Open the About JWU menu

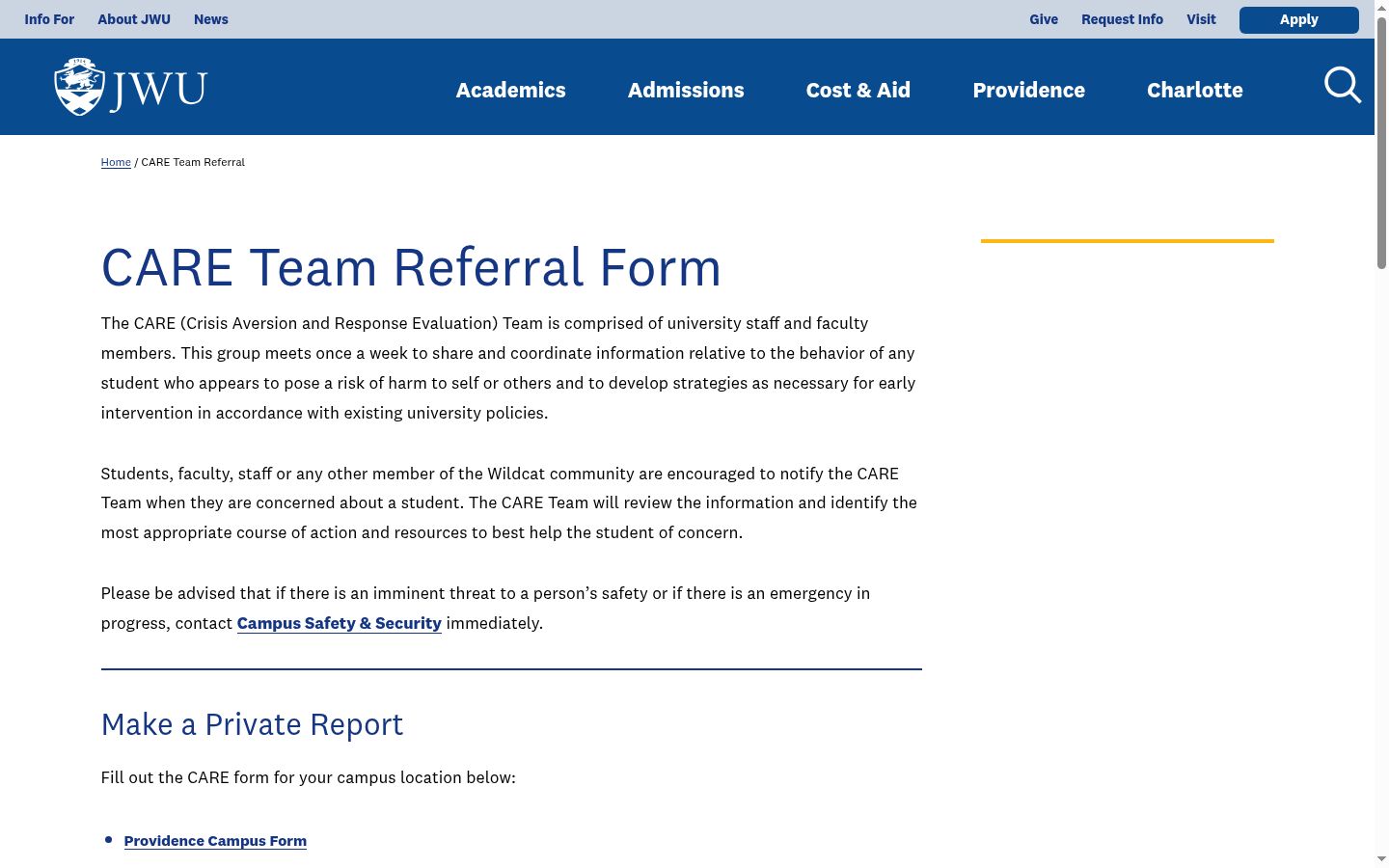coord(134,19)
